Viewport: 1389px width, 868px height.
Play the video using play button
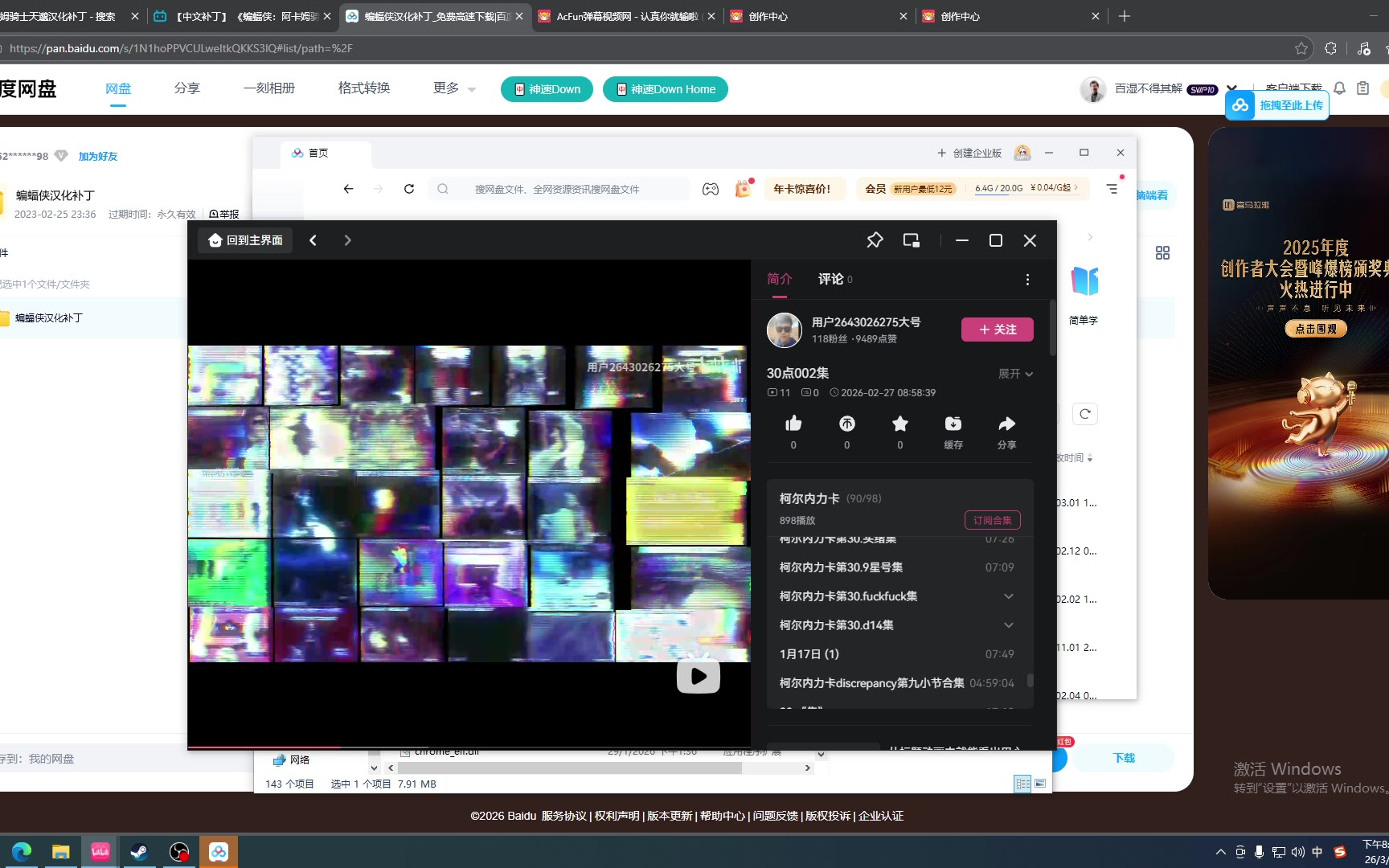(x=698, y=677)
